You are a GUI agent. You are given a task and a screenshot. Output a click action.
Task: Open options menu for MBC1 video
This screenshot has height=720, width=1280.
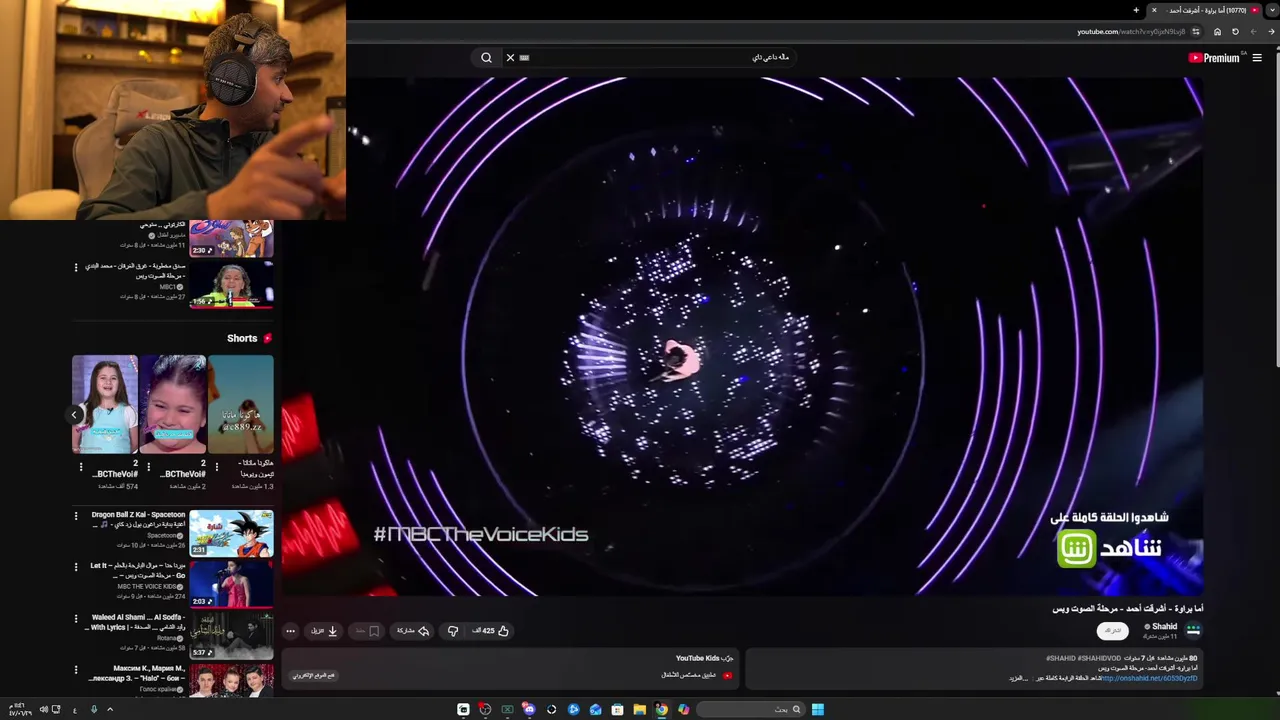pyautogui.click(x=75, y=268)
